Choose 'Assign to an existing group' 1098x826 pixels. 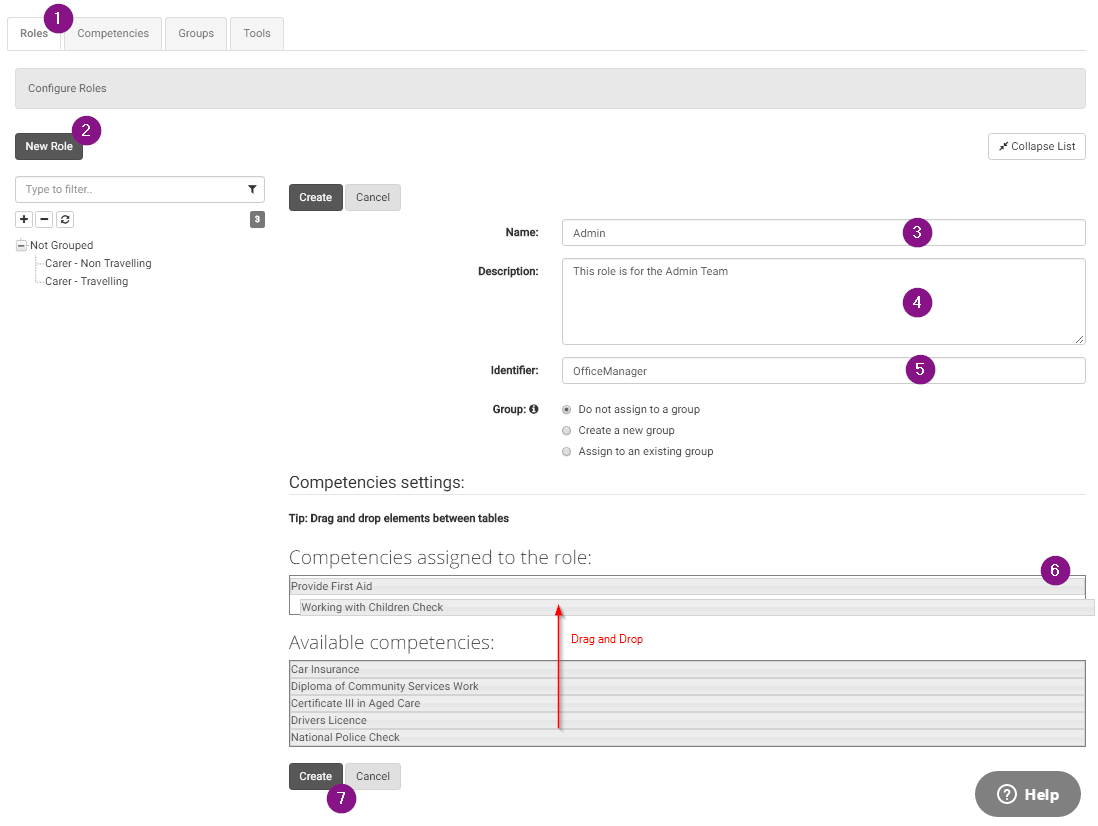[567, 451]
